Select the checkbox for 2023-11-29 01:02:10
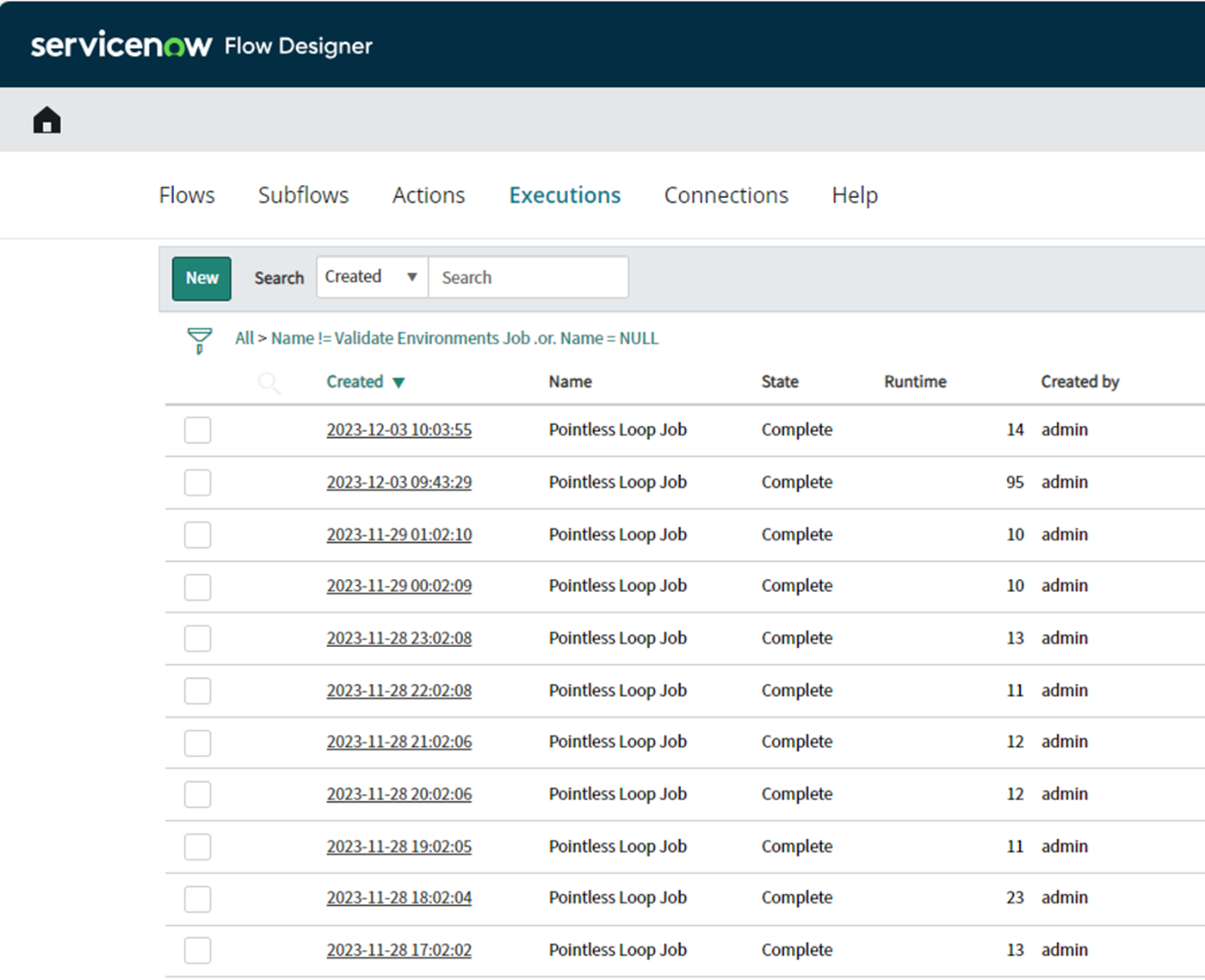1205x980 pixels. pos(197,534)
